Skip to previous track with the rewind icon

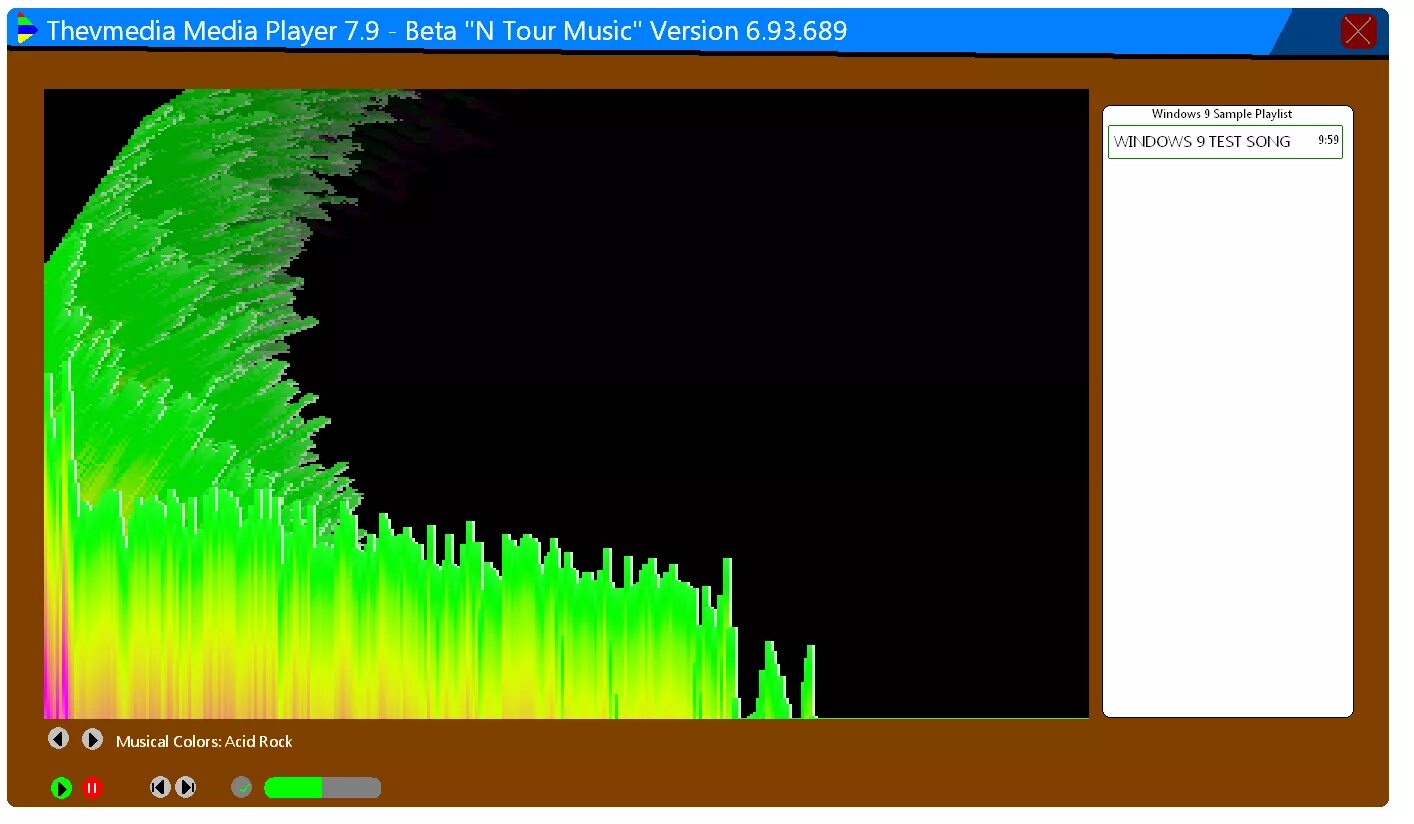pyautogui.click(x=160, y=787)
